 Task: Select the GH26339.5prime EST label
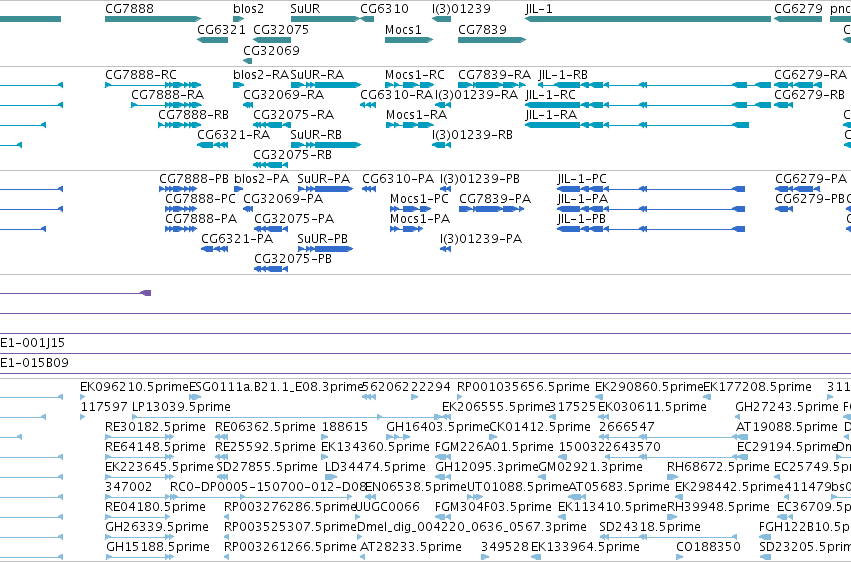pyautogui.click(x=157, y=527)
